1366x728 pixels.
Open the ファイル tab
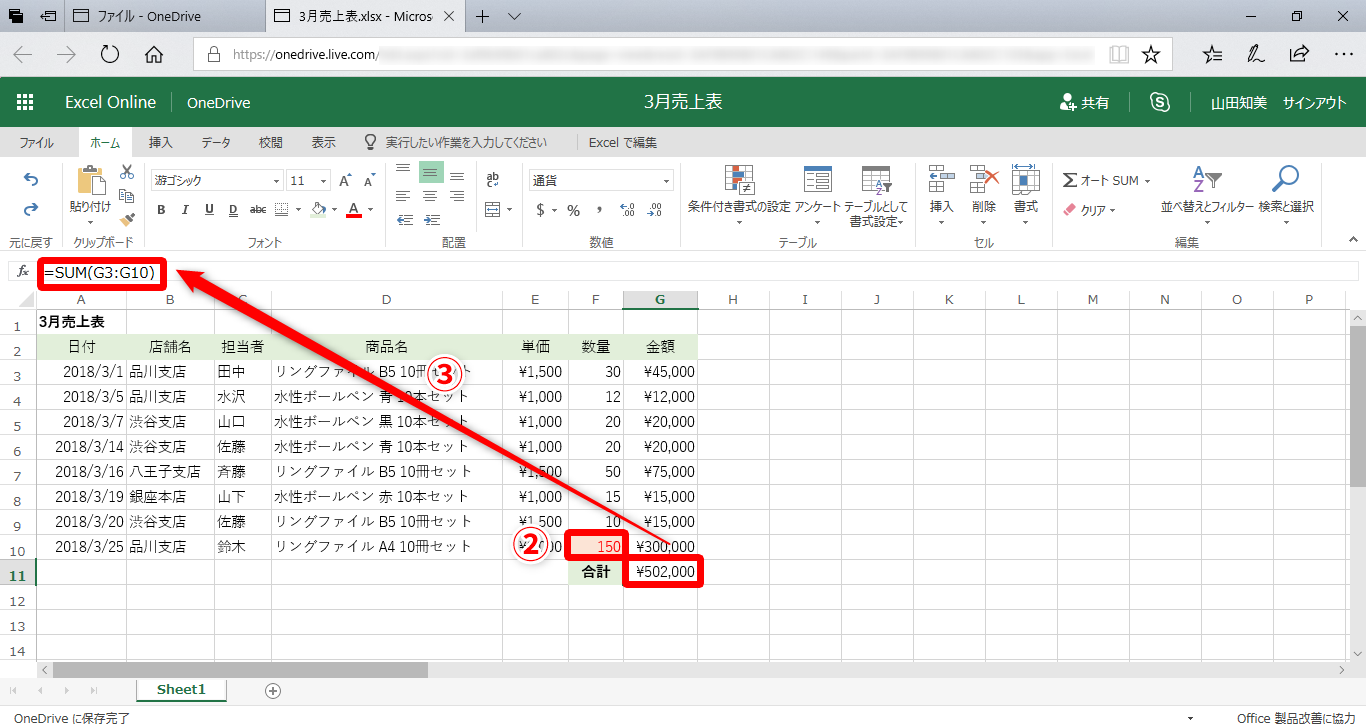pos(37,143)
